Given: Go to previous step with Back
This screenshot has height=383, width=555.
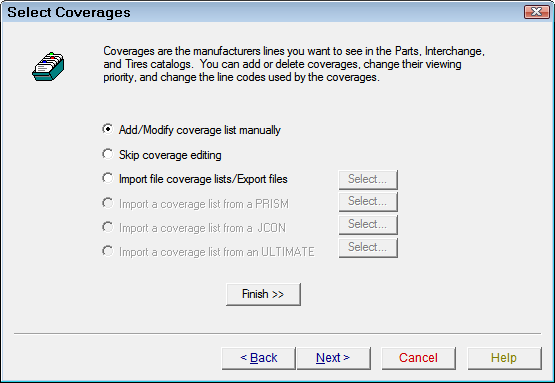Looking at the screenshot, I should (x=258, y=358).
